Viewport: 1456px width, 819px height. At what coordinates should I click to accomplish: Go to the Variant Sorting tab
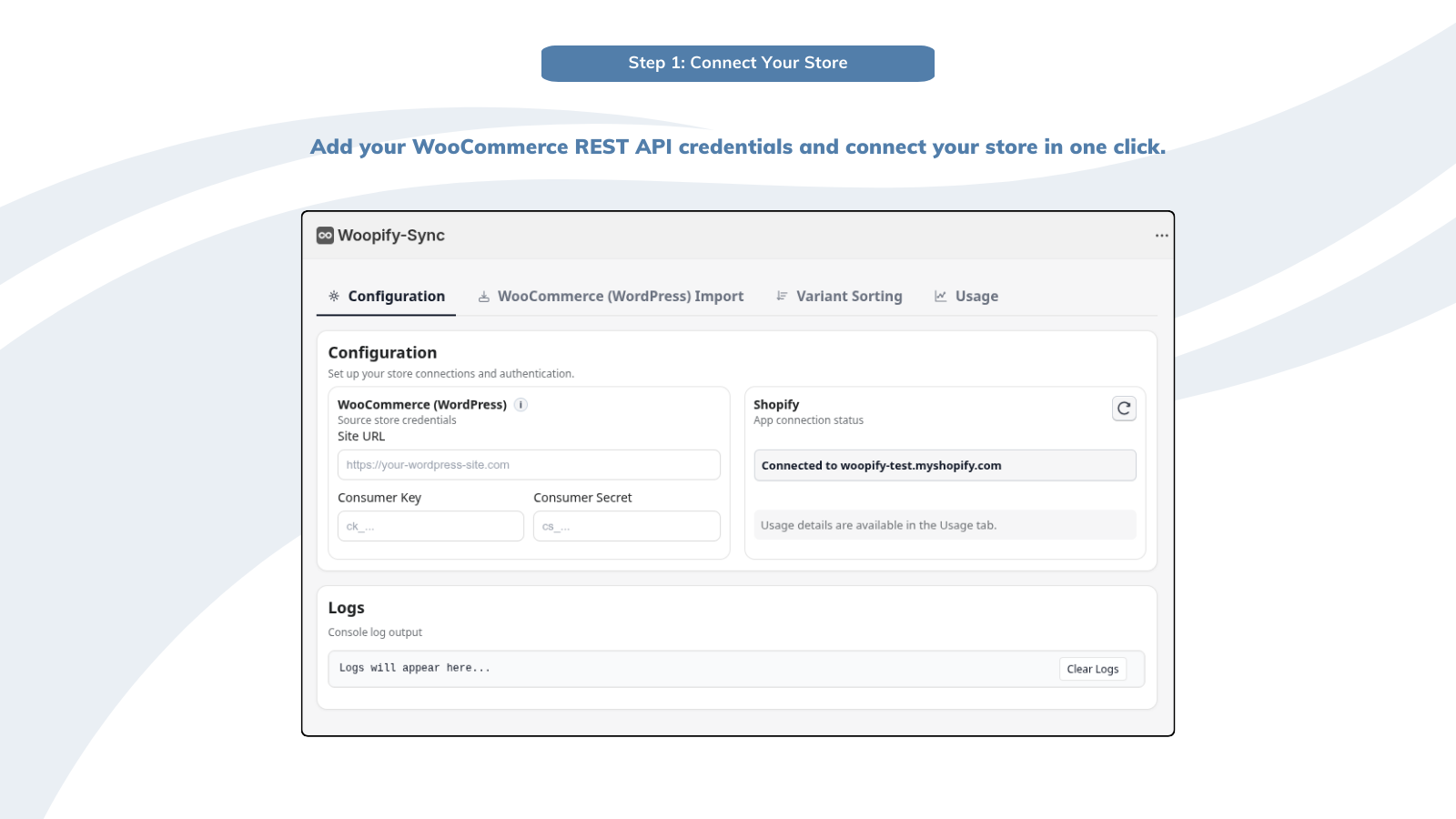click(x=848, y=297)
